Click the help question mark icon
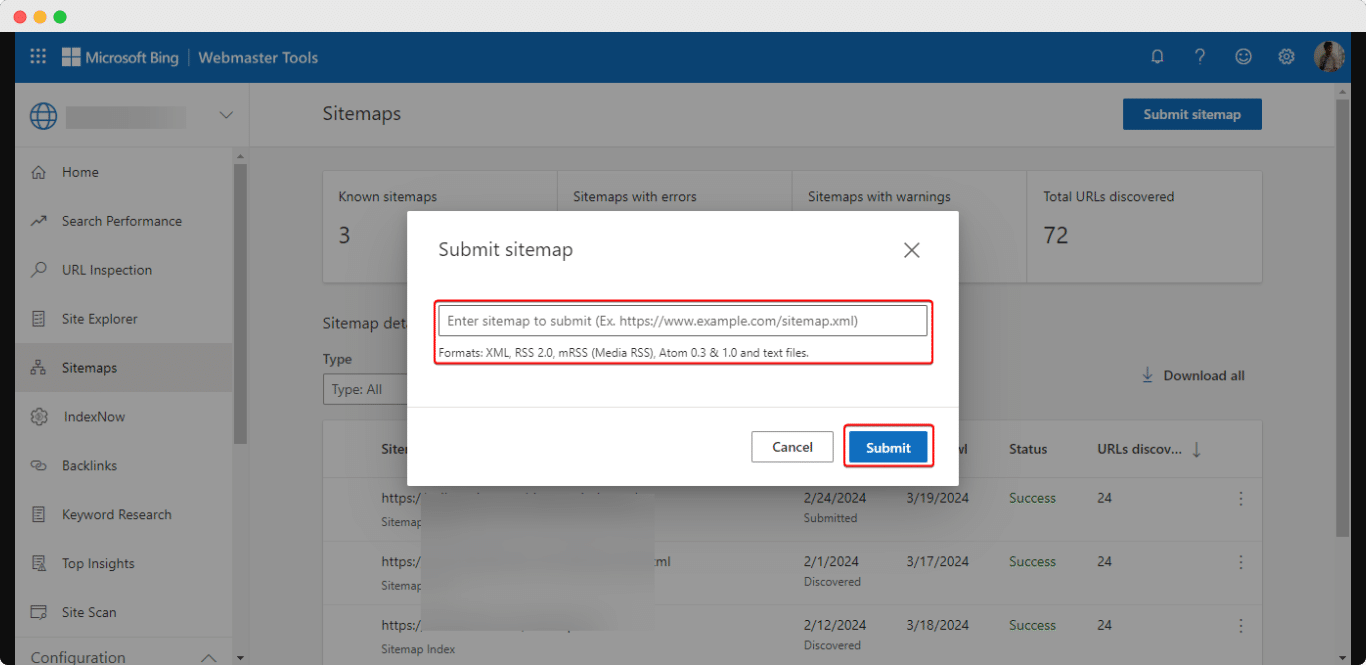1366x665 pixels. [1200, 57]
